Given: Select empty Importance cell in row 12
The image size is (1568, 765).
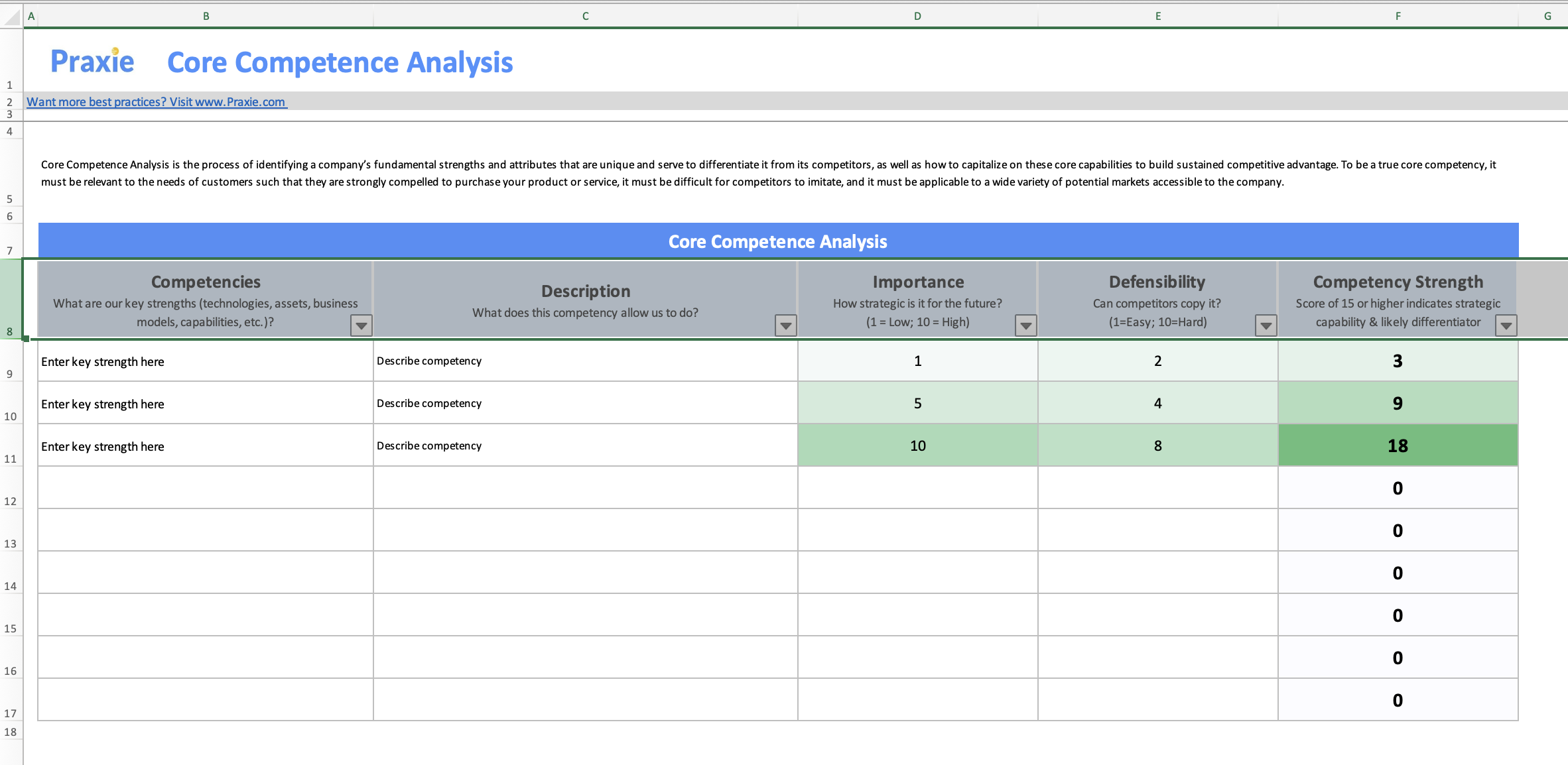Looking at the screenshot, I should (918, 489).
